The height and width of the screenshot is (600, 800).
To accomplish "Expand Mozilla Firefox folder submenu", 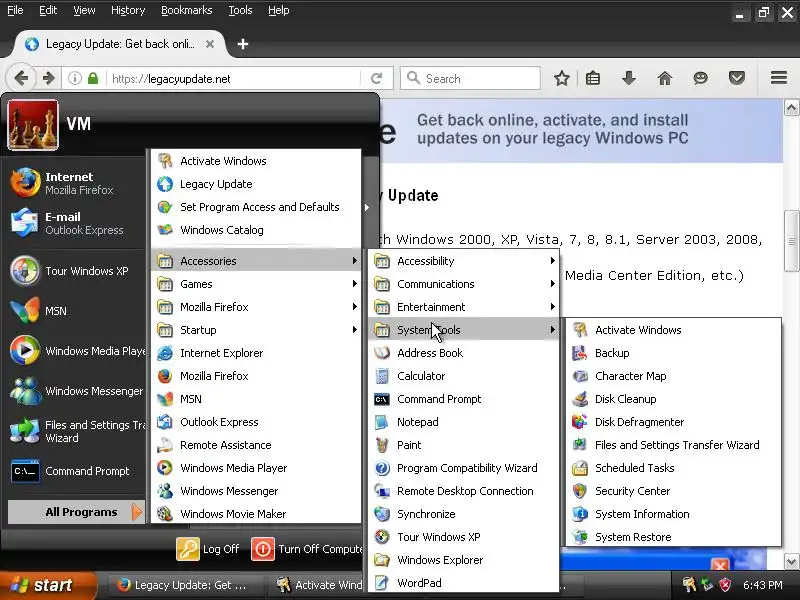I will [256, 307].
